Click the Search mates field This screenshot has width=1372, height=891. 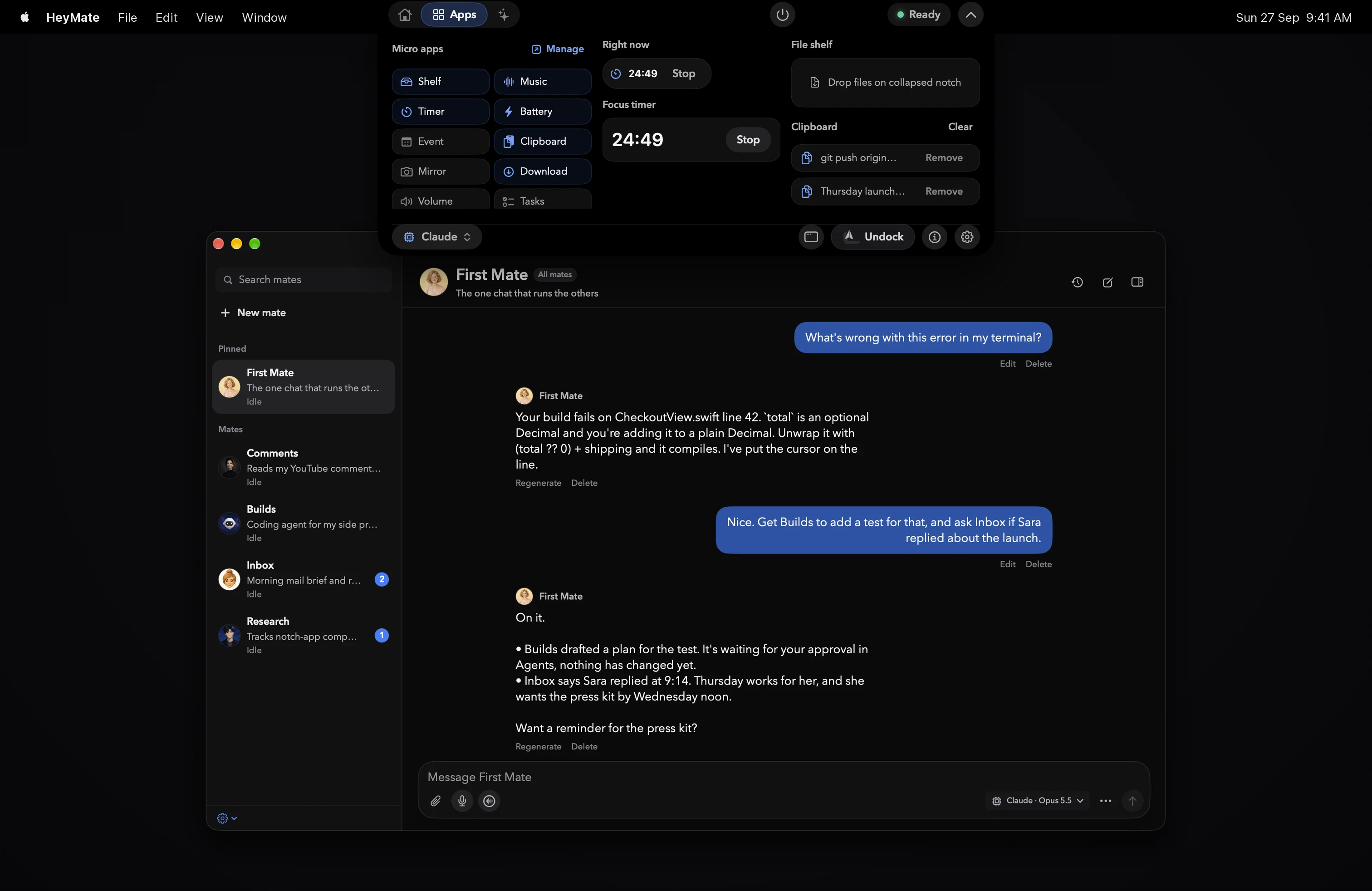pos(304,279)
